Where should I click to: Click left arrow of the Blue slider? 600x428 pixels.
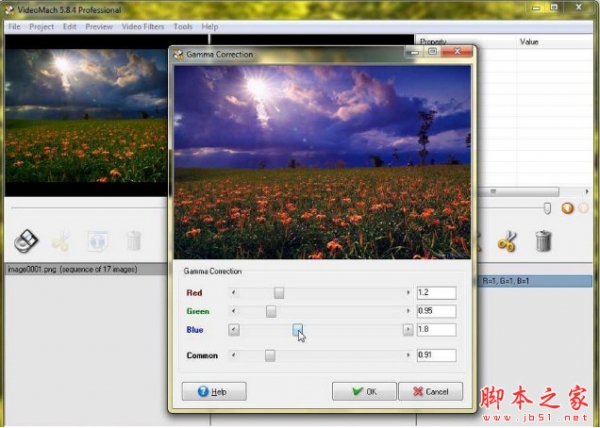coord(234,330)
